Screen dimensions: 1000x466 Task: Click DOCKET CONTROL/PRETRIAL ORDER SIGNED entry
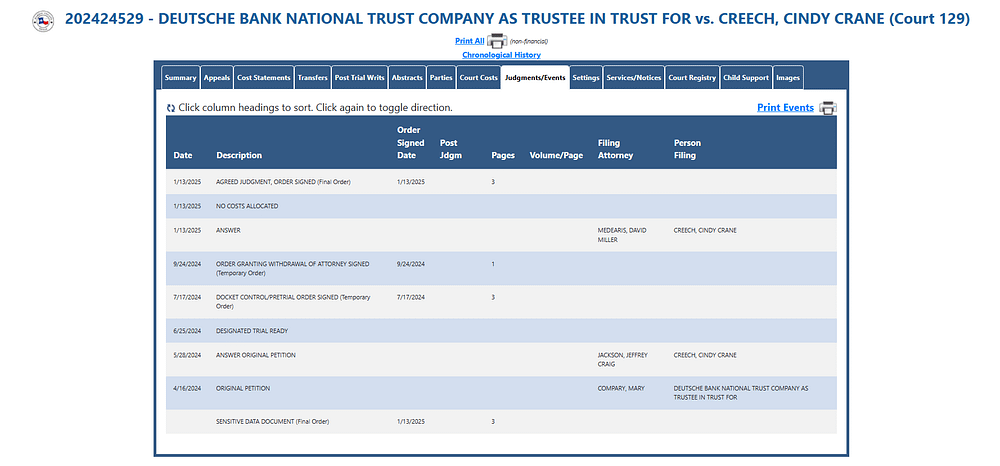(293, 301)
